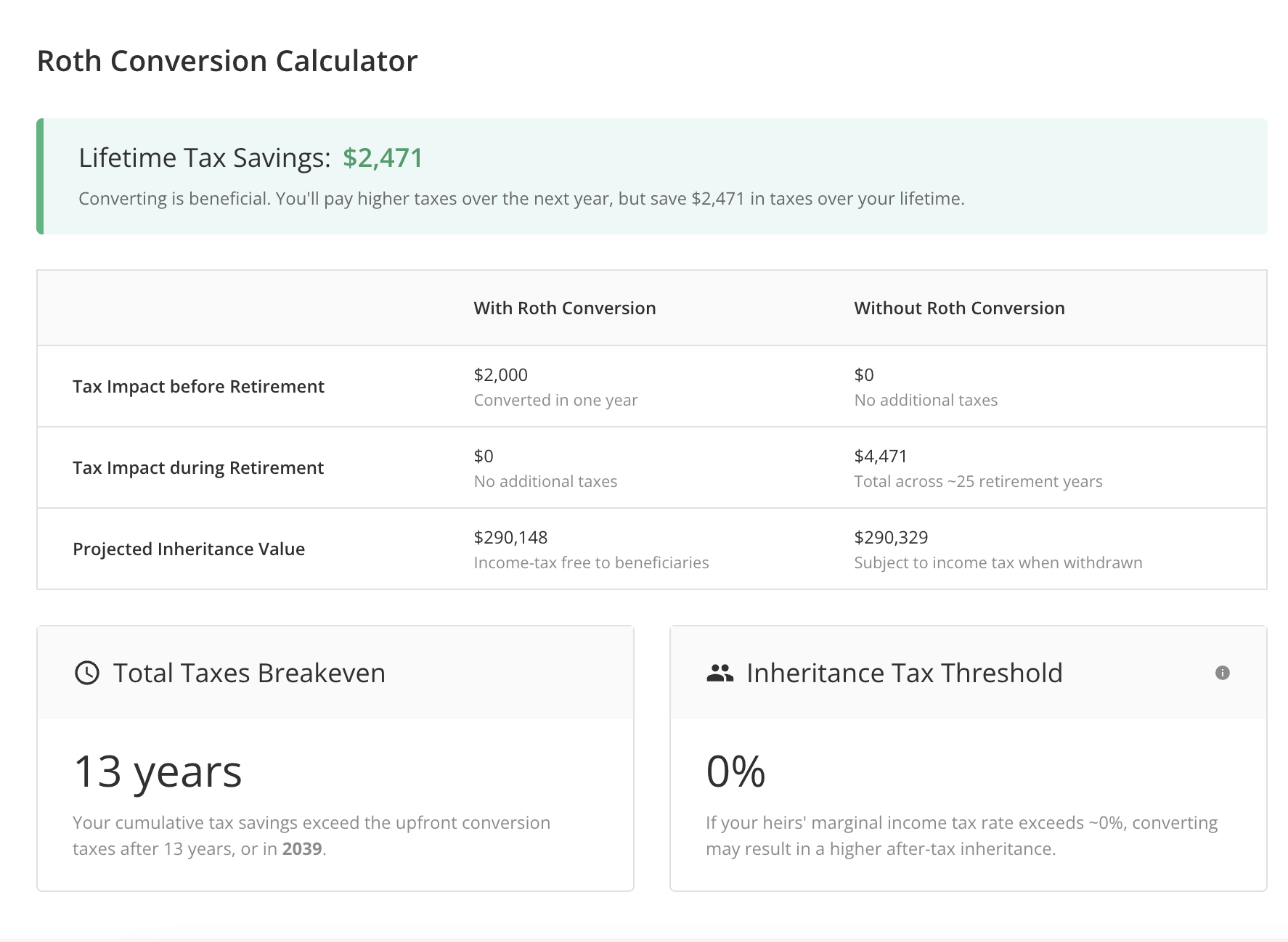
Task: Click the people icon beside Inheritance Tax Threshold
Action: (720, 673)
